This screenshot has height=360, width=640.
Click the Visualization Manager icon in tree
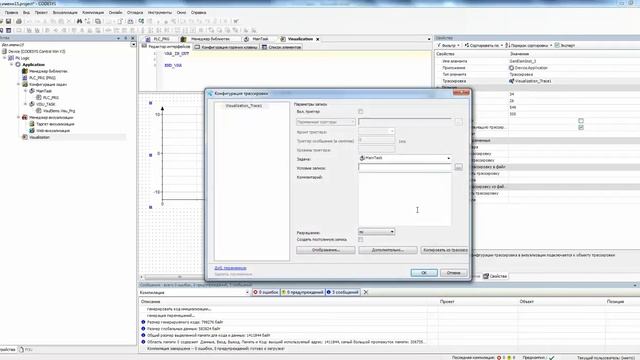click(25, 117)
